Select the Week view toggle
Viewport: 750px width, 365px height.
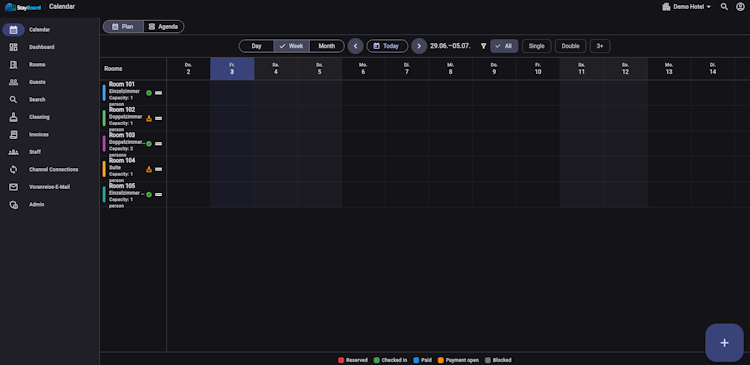(292, 46)
